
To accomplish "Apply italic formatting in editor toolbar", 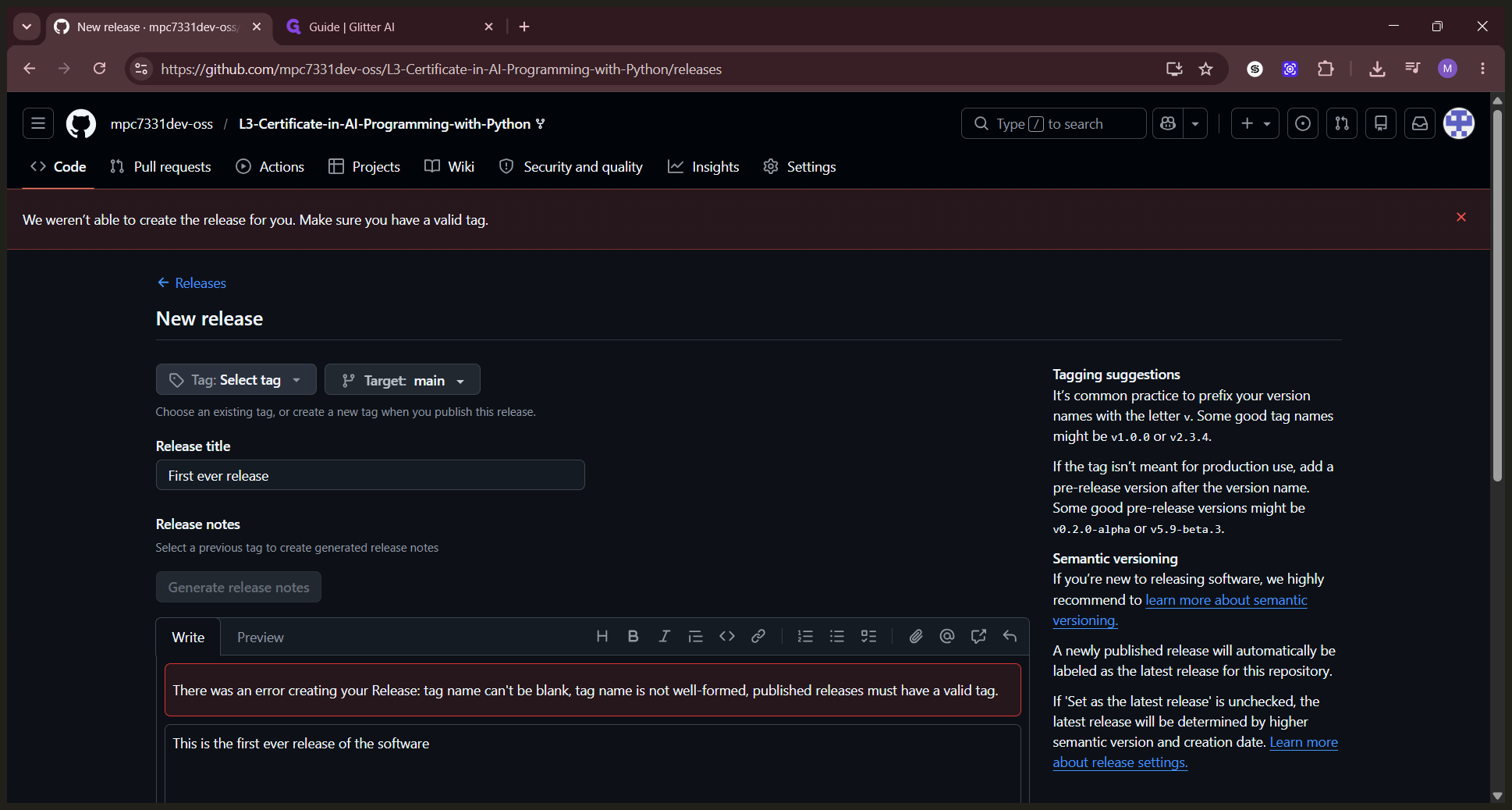I will pyautogui.click(x=664, y=636).
